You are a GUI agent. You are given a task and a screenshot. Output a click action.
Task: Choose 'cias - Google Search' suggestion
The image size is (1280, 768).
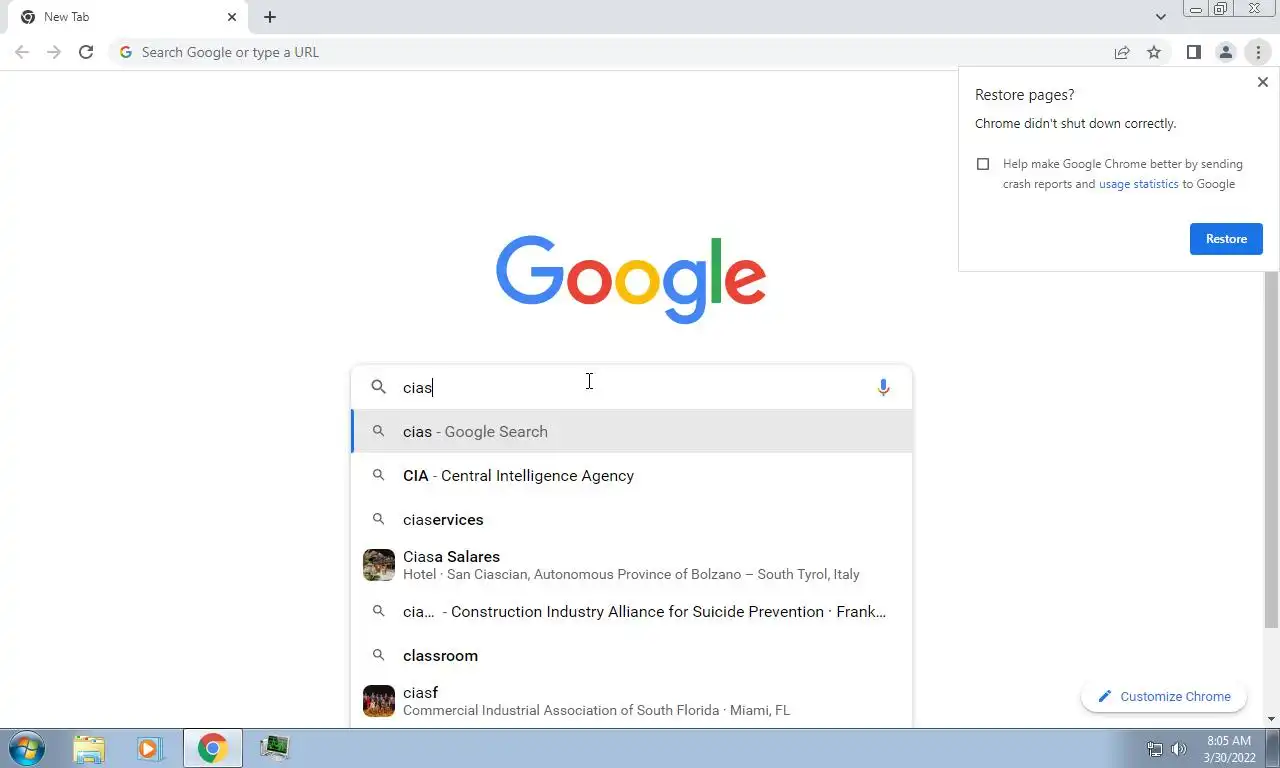pos(632,432)
